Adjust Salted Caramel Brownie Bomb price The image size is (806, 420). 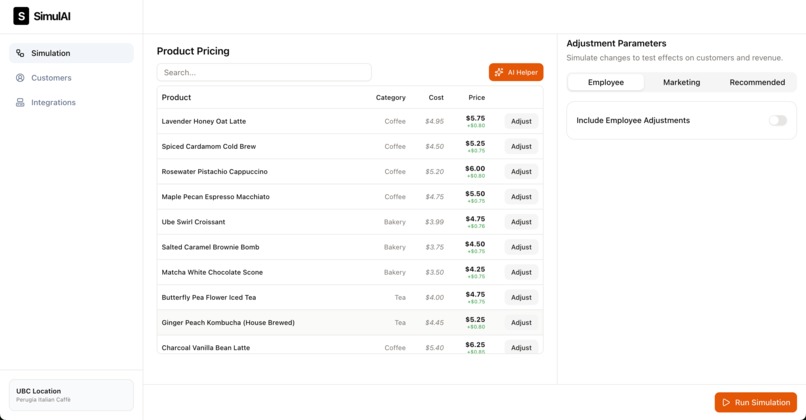coord(521,247)
